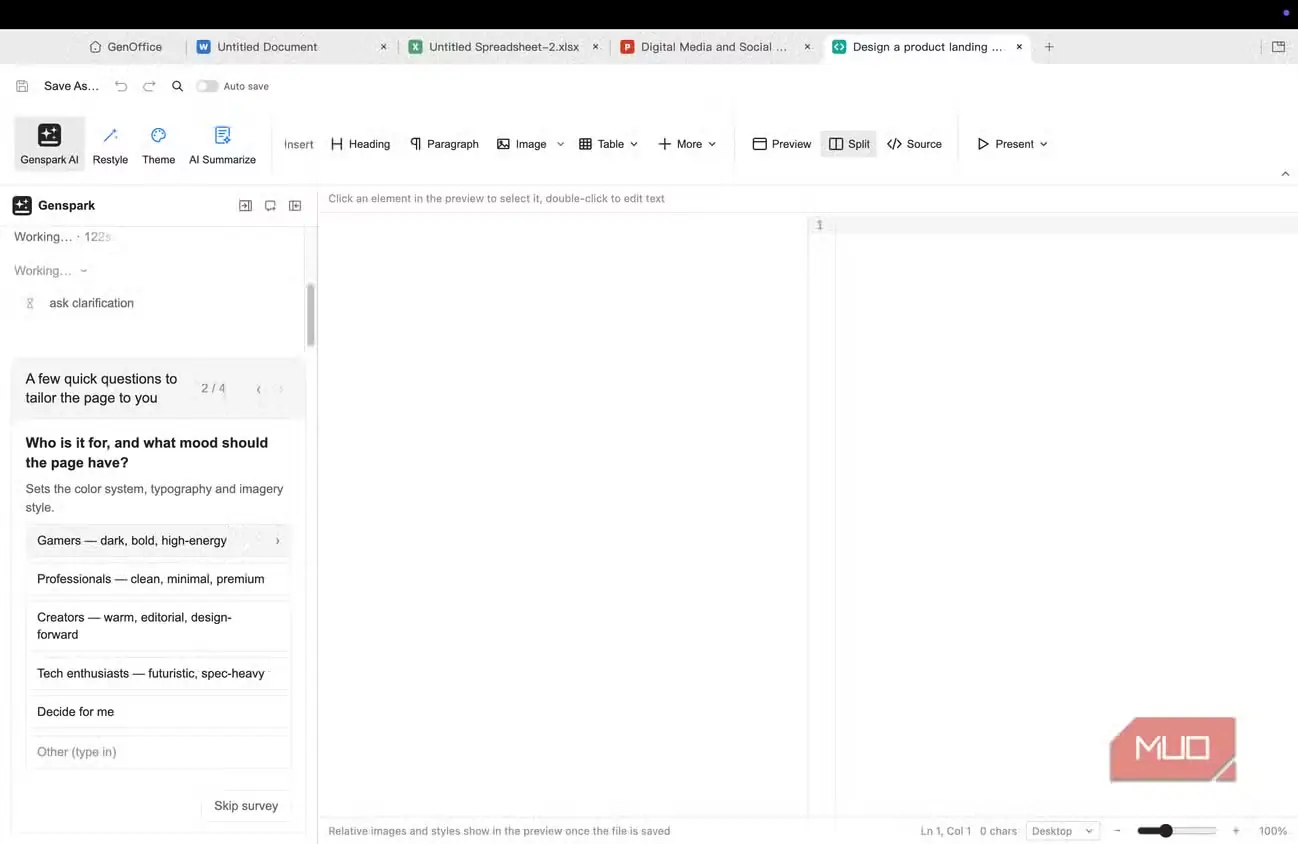
Task: Open the Present dropdown
Action: tap(1012, 144)
